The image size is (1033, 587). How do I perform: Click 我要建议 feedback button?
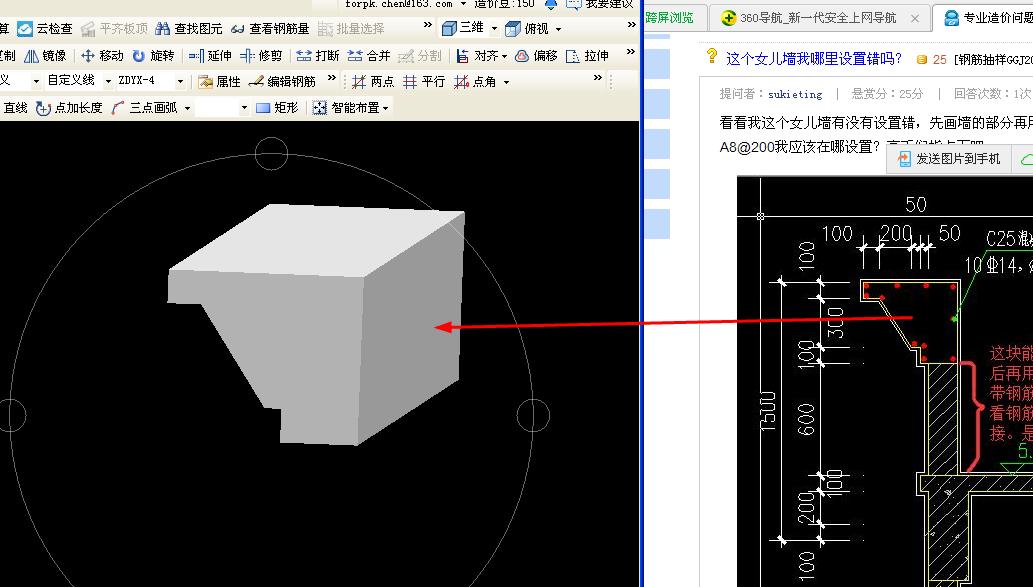[600, 4]
